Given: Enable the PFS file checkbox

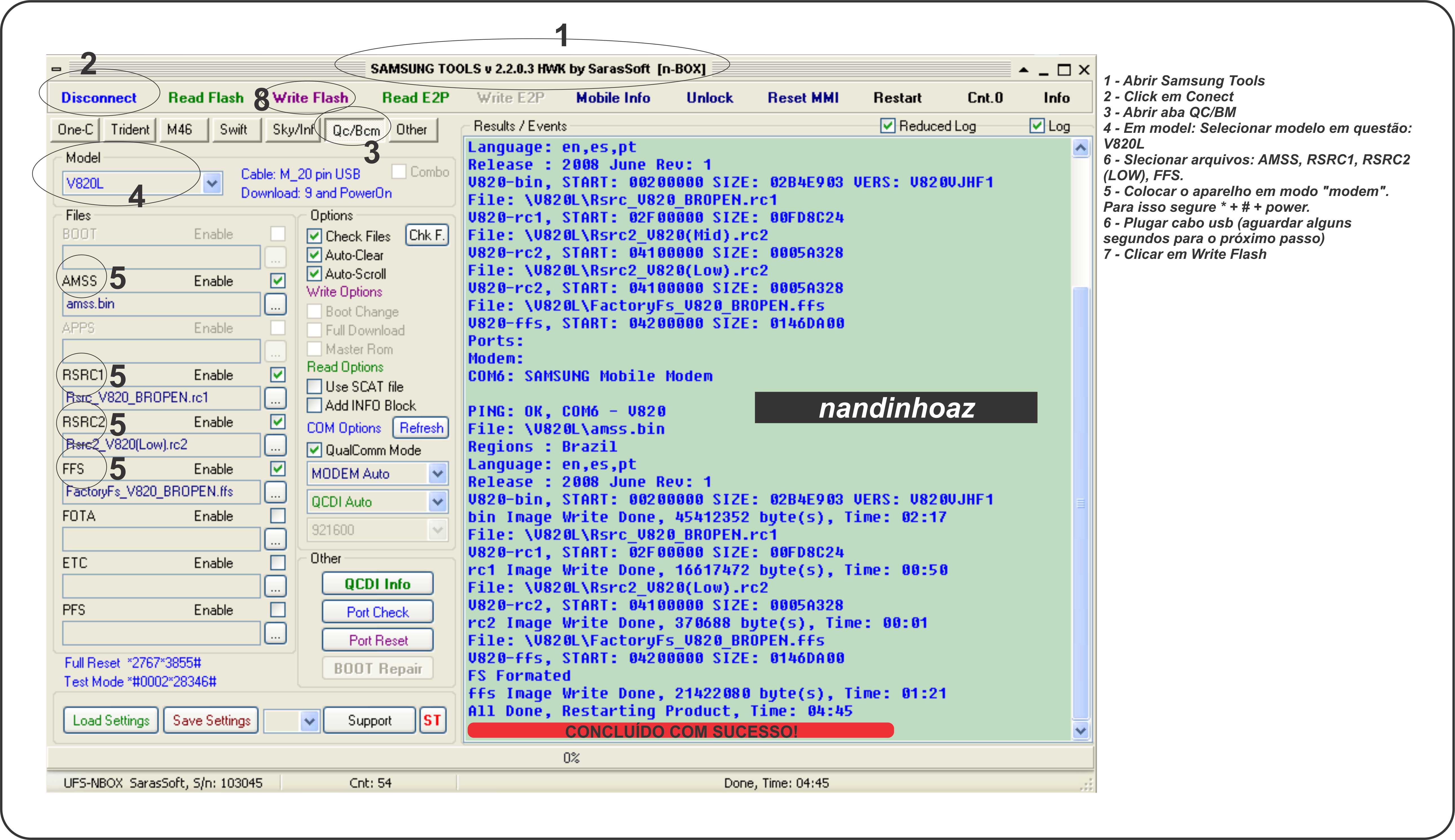Looking at the screenshot, I should click(278, 609).
